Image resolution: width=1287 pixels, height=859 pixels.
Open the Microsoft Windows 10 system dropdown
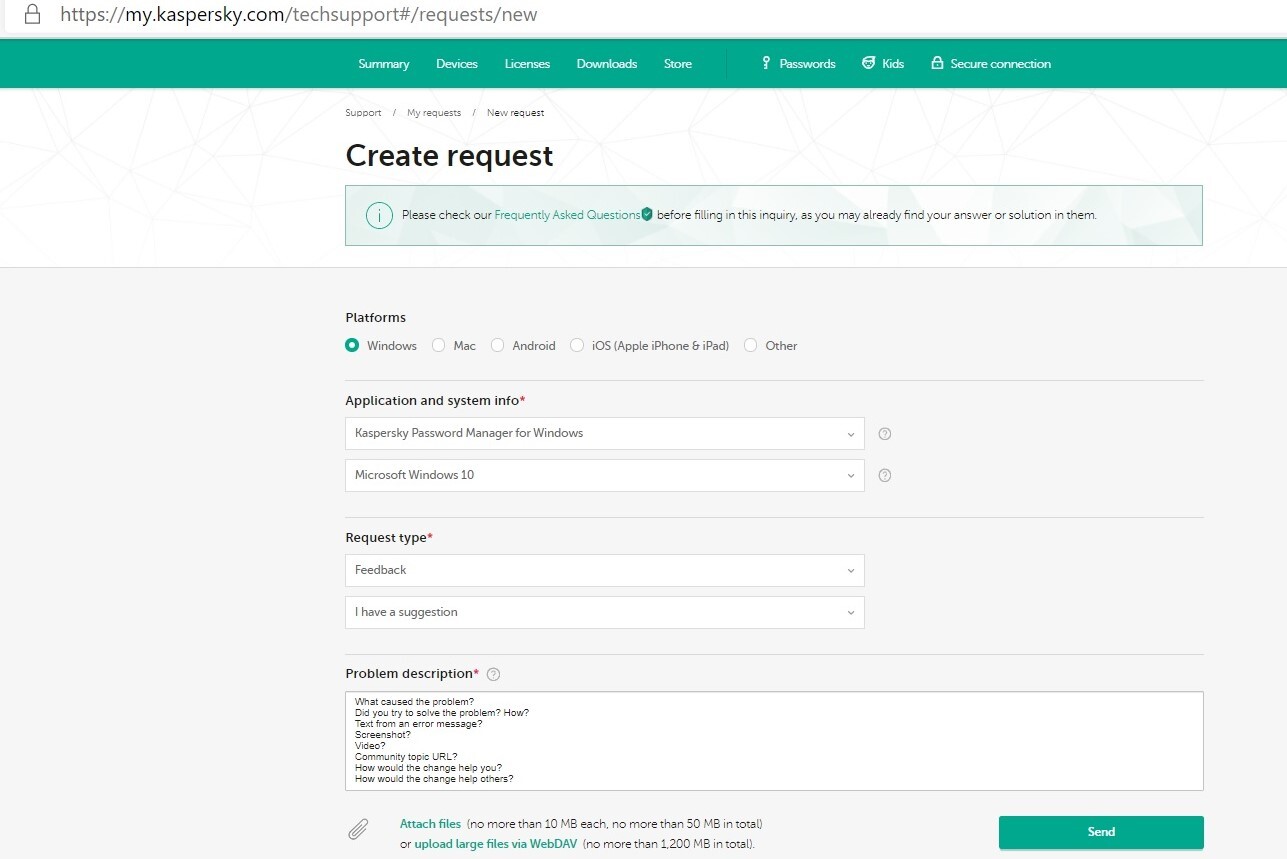pos(605,476)
